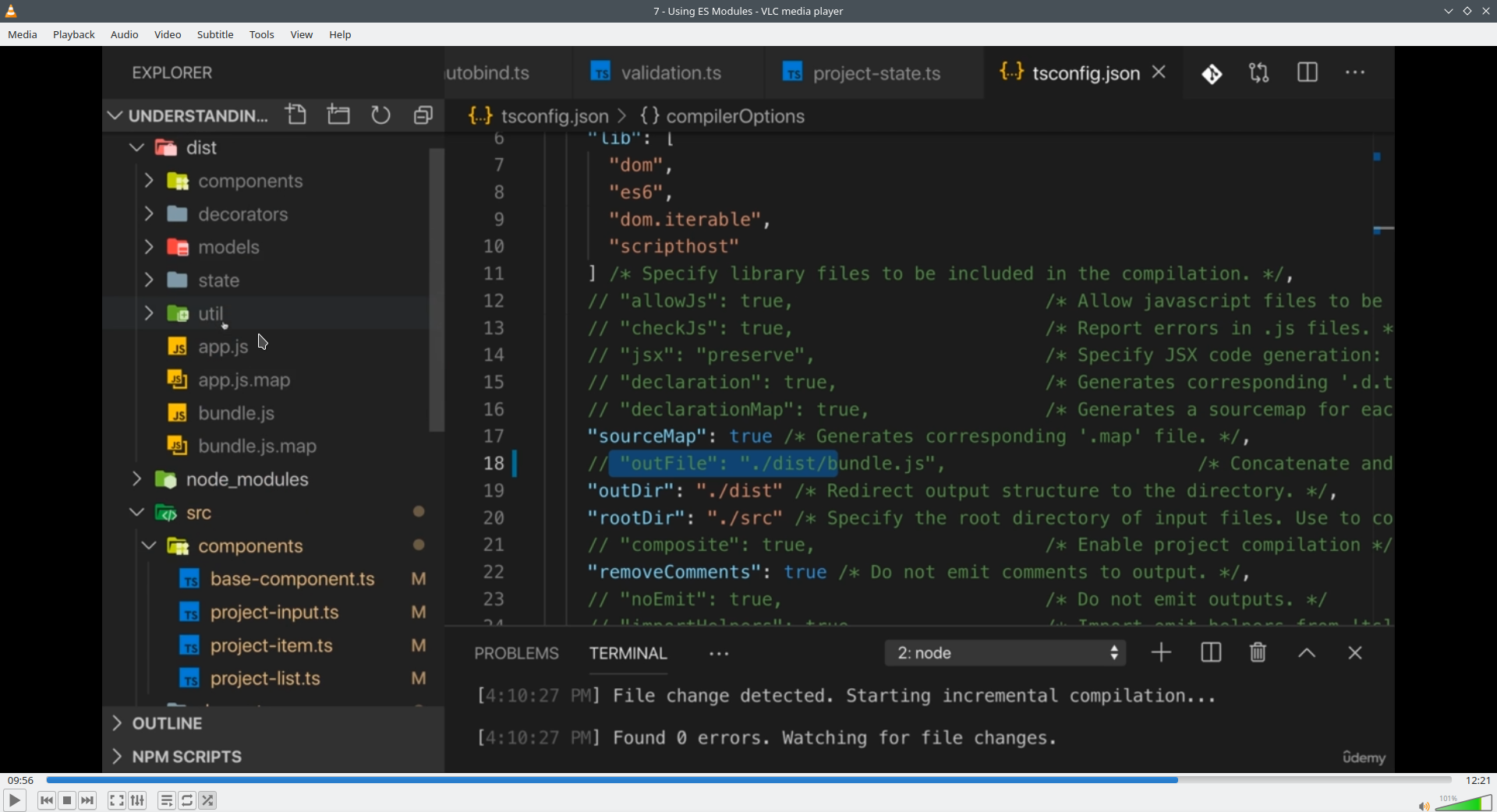Image resolution: width=1497 pixels, height=812 pixels.
Task: Split the editor to the right
Action: [1308, 72]
